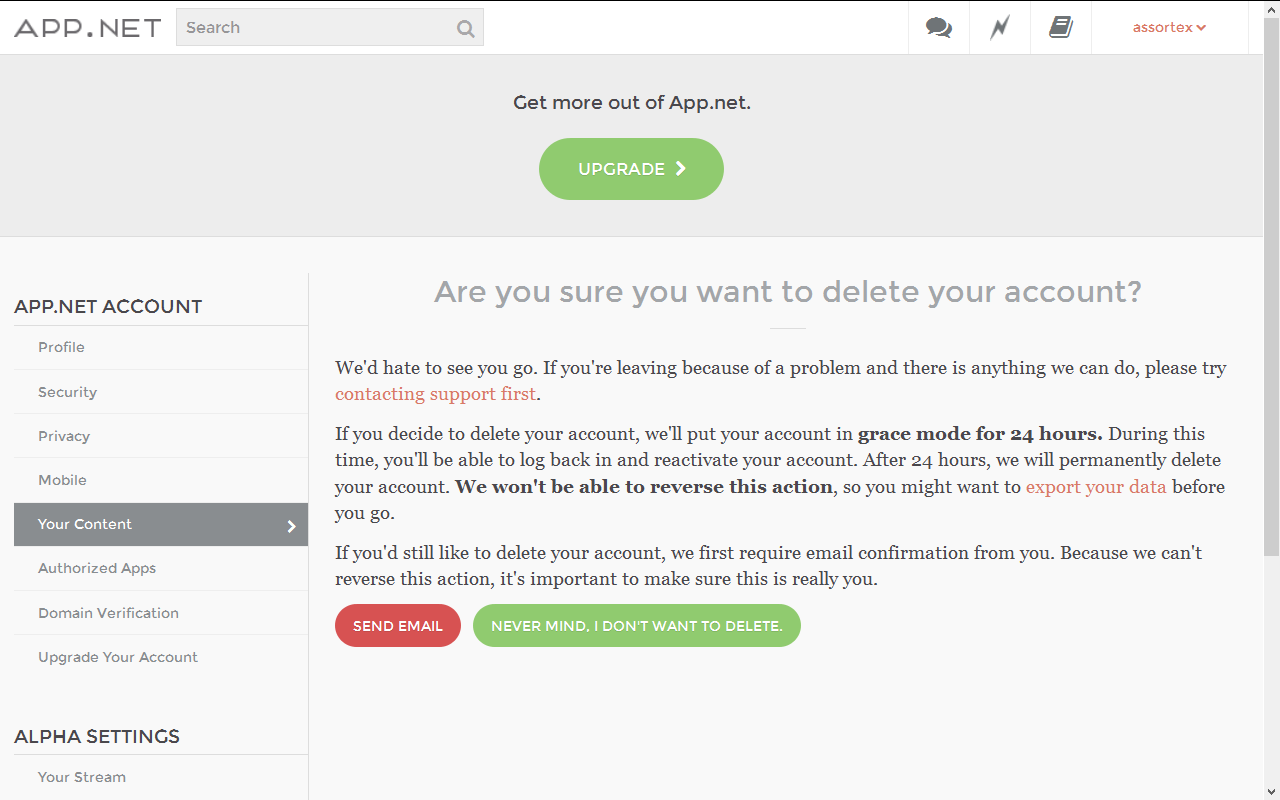Image resolution: width=1280 pixels, height=800 pixels.
Task: Click the chevron on Your Content item
Action: [x=291, y=526]
